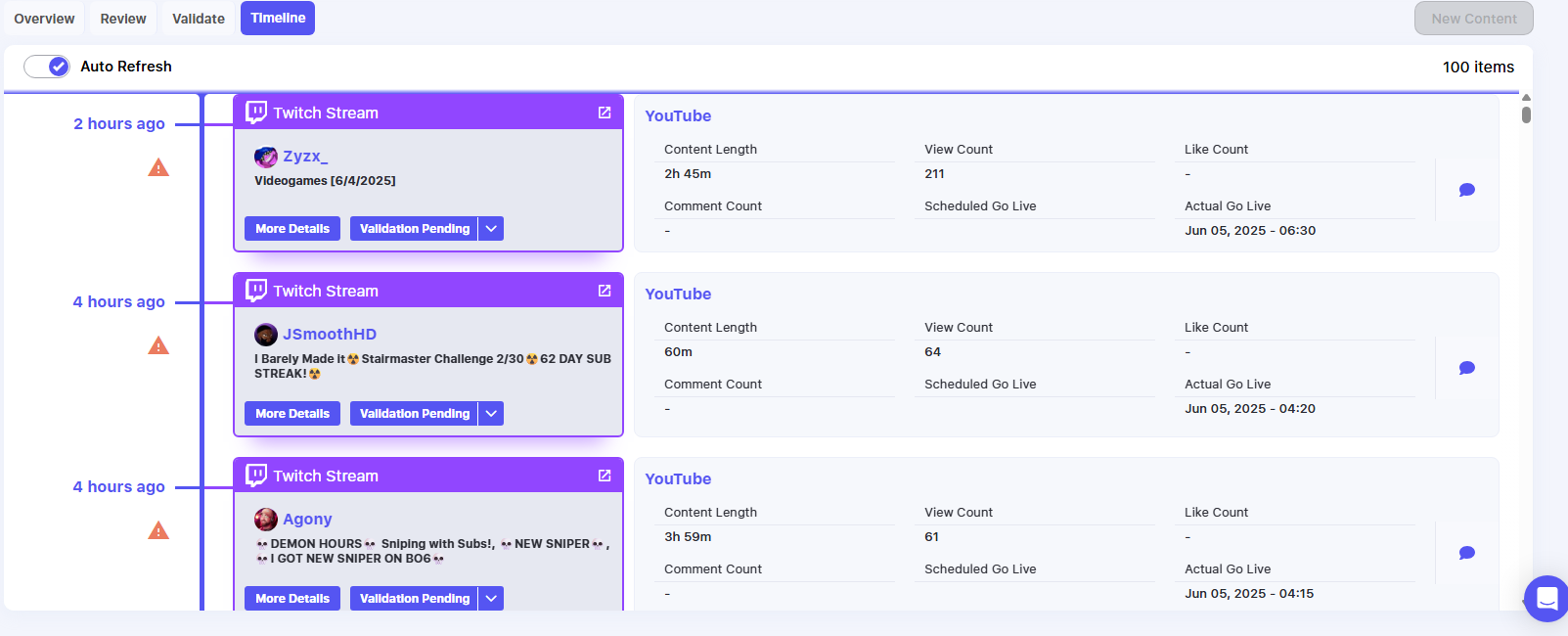
Task: Click the 100 items count
Action: tap(1478, 67)
